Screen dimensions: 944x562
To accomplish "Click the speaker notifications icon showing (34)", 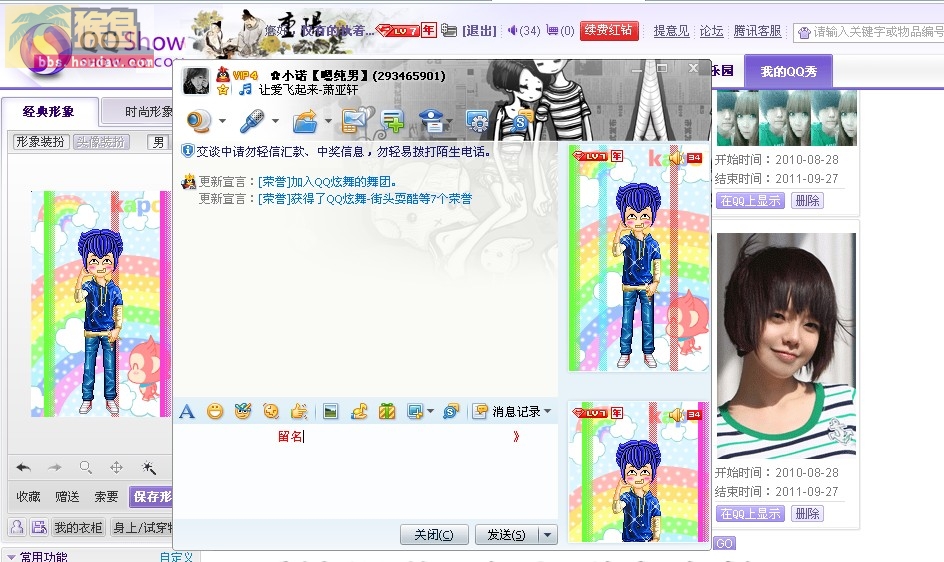I will (512, 30).
